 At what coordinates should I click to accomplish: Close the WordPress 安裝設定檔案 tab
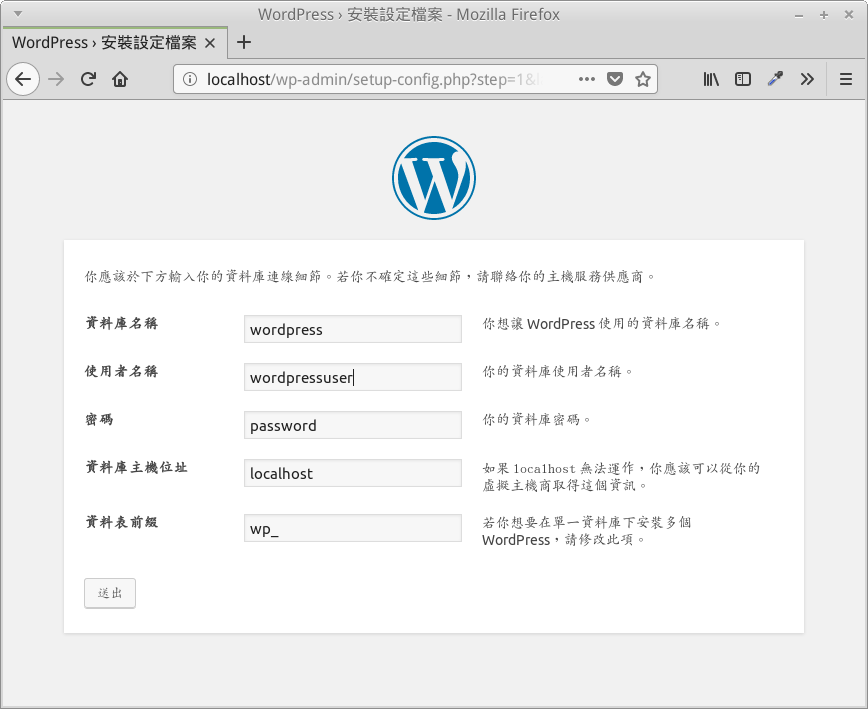[210, 43]
